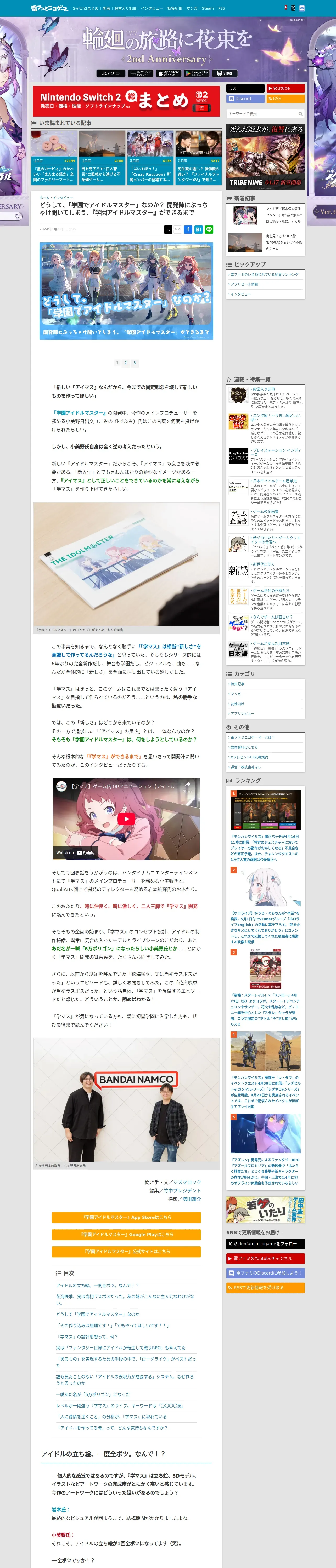Click share arrow icon on embedded video
The width and height of the screenshot is (336, 1568).
click(x=188, y=785)
